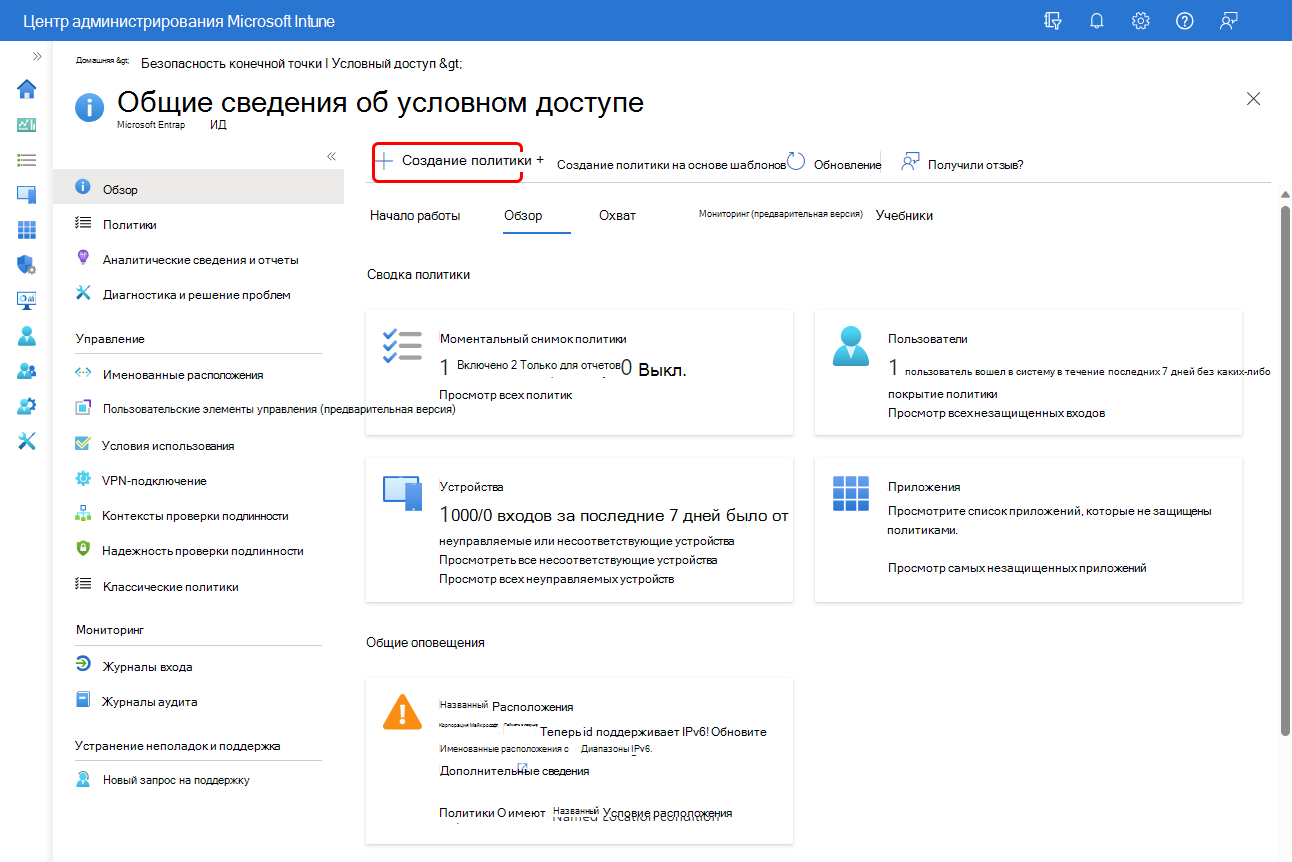Switch to the Охват tab
The height and width of the screenshot is (862, 1292).
click(x=617, y=215)
